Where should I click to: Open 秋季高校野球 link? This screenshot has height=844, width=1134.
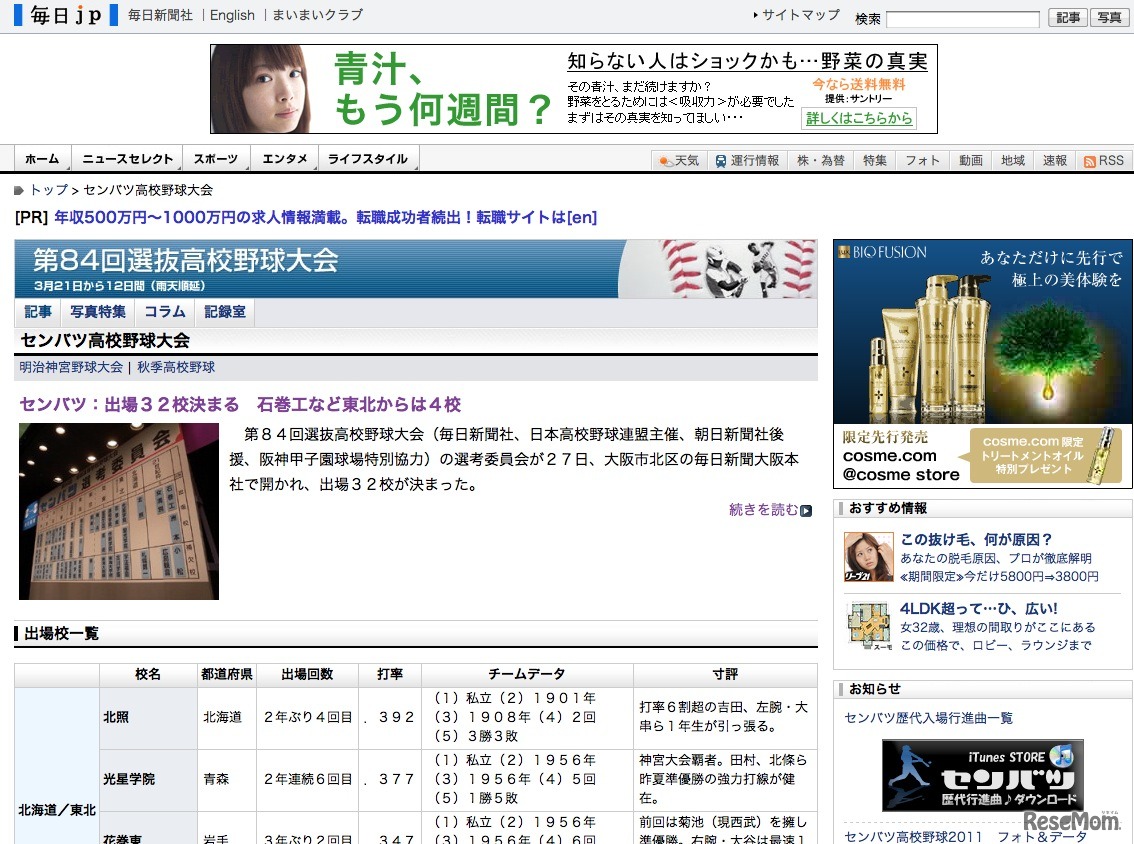pyautogui.click(x=176, y=367)
